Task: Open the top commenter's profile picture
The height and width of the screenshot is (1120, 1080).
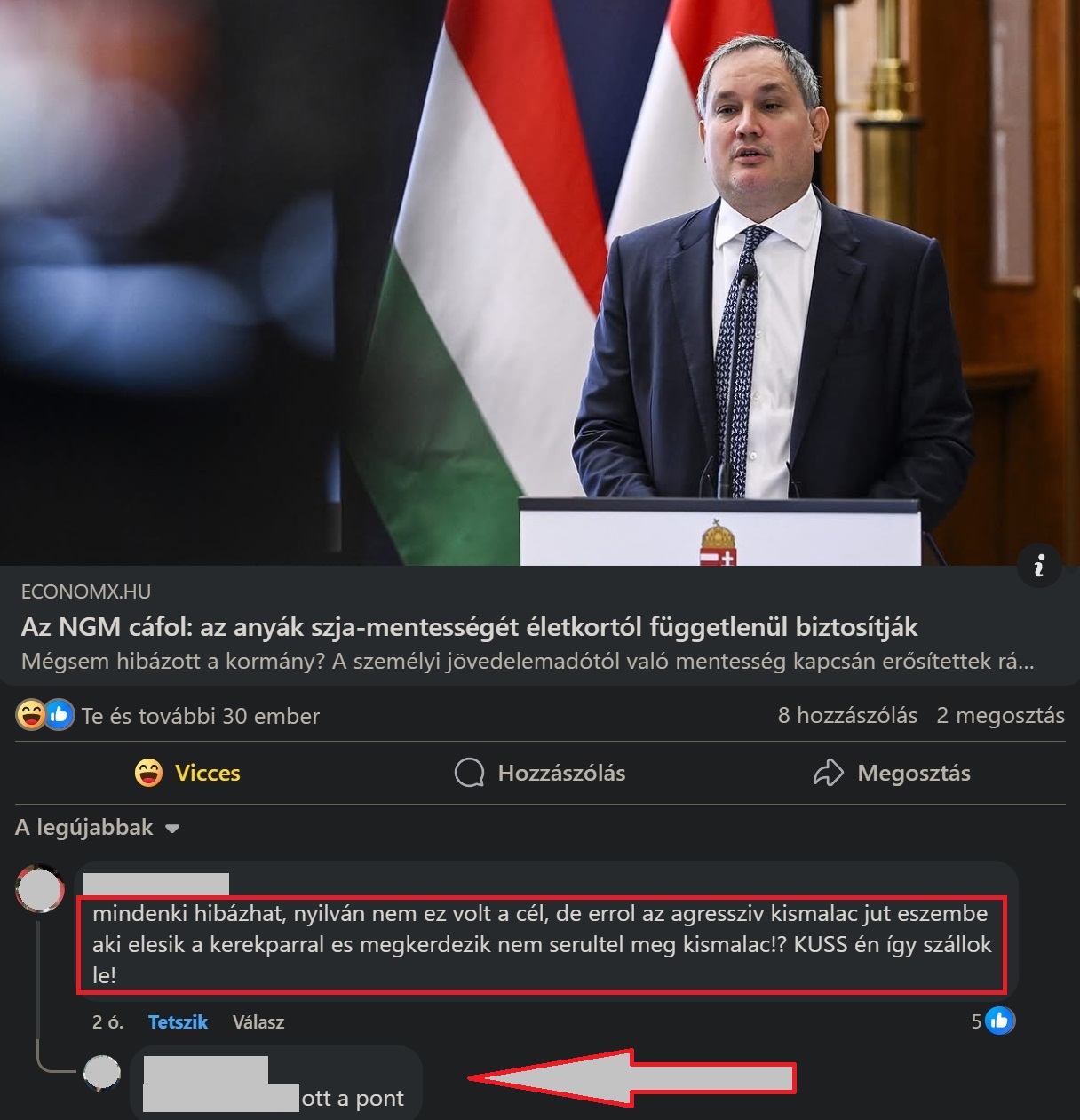Action: (x=40, y=889)
